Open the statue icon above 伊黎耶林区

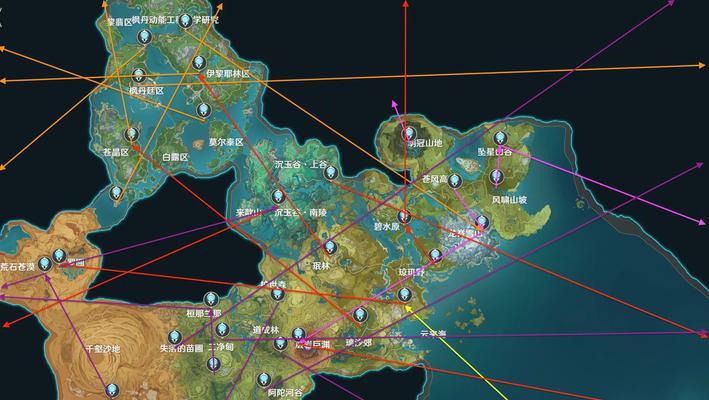(x=199, y=63)
